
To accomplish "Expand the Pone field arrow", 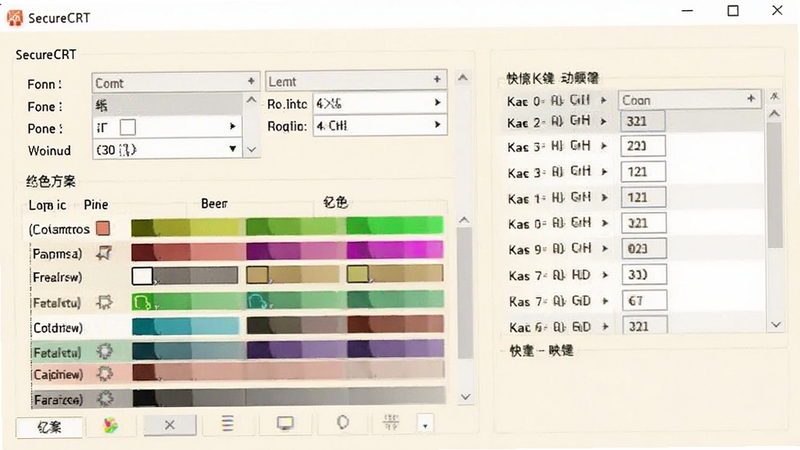I will pos(233,126).
